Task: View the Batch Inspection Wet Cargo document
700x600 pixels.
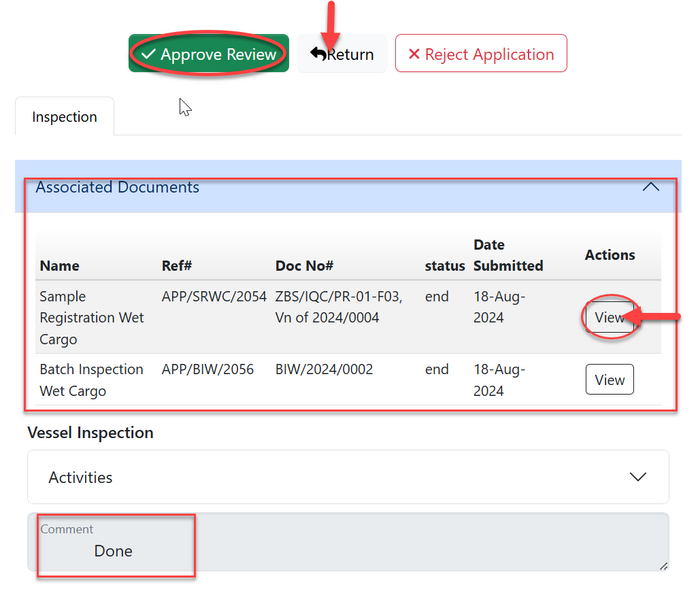Action: click(609, 380)
